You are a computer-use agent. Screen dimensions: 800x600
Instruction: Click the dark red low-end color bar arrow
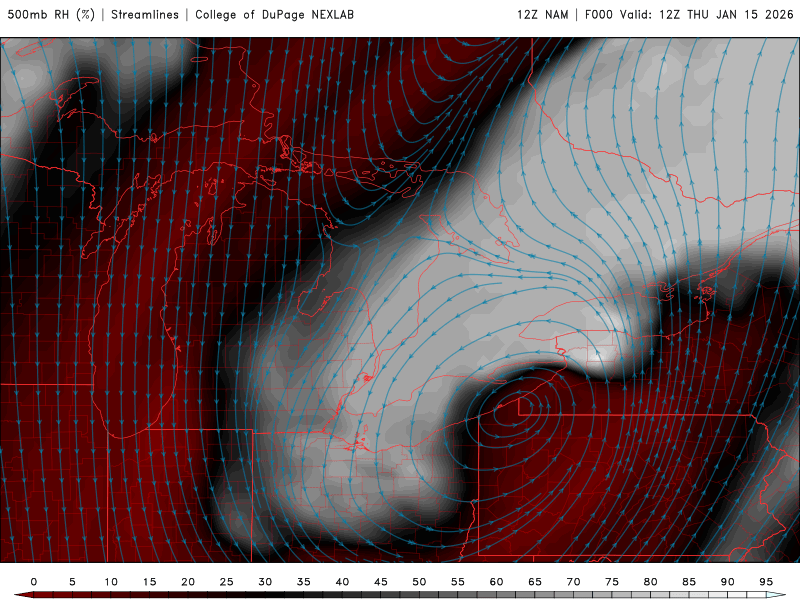(x=23, y=595)
